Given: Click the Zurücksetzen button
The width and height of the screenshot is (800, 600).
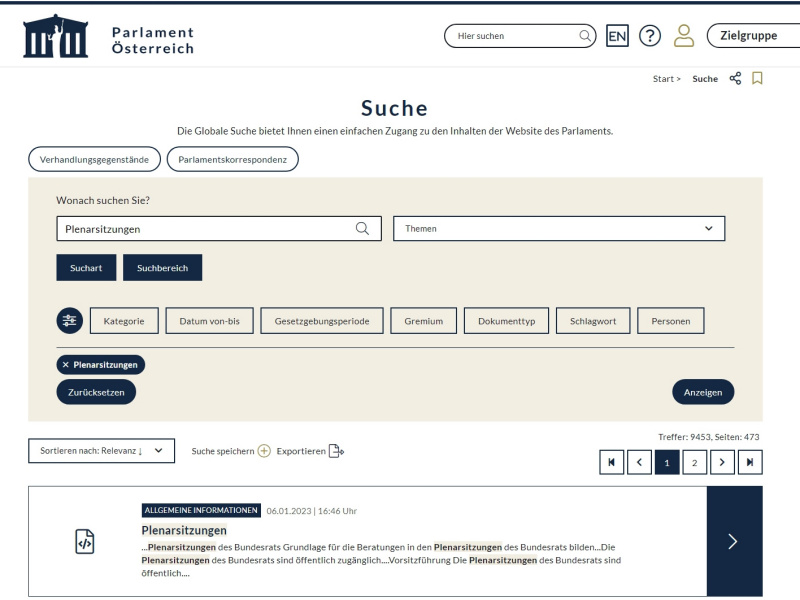Looking at the screenshot, I should 96,392.
